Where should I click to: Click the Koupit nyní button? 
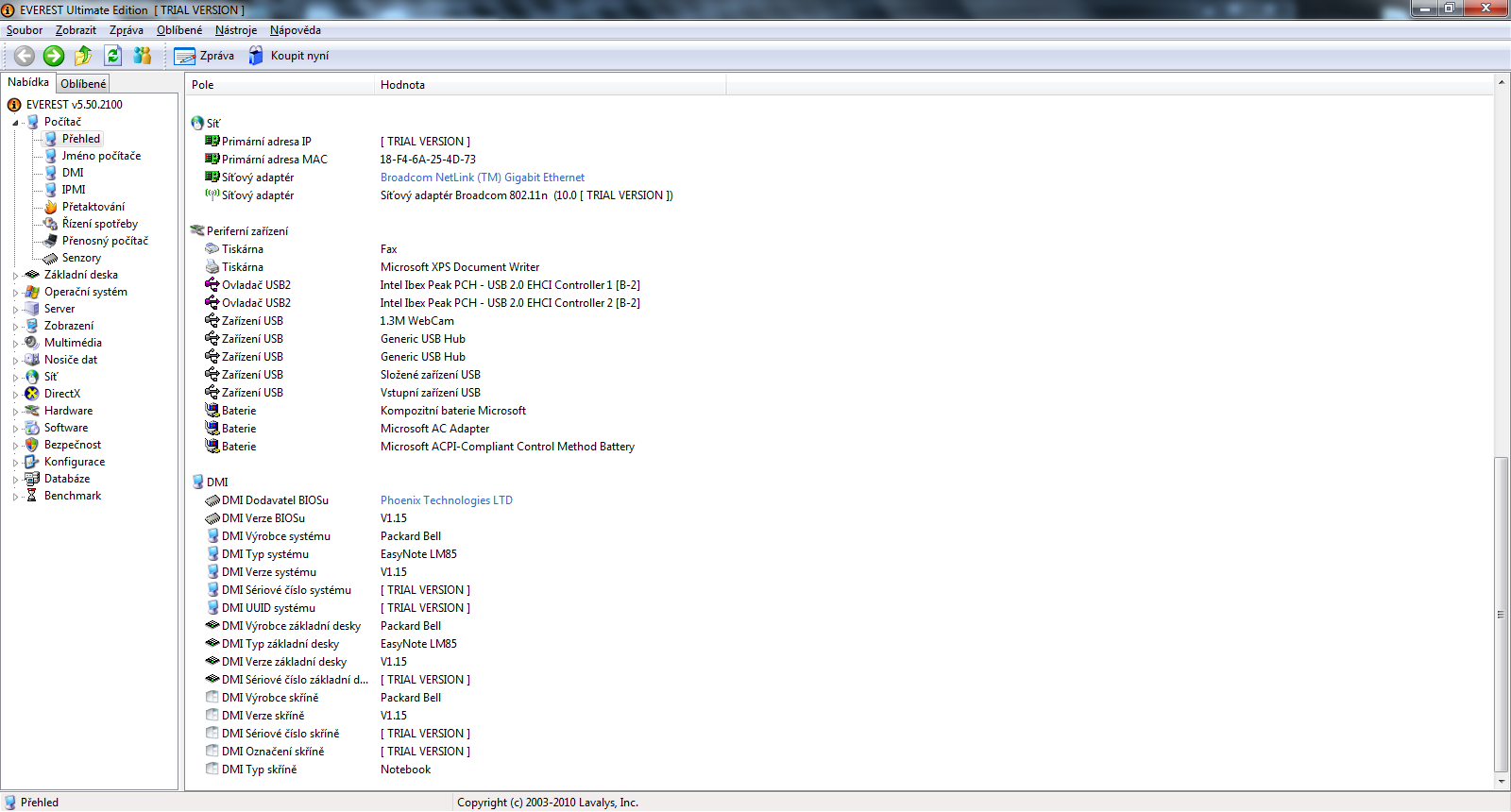pyautogui.click(x=289, y=56)
